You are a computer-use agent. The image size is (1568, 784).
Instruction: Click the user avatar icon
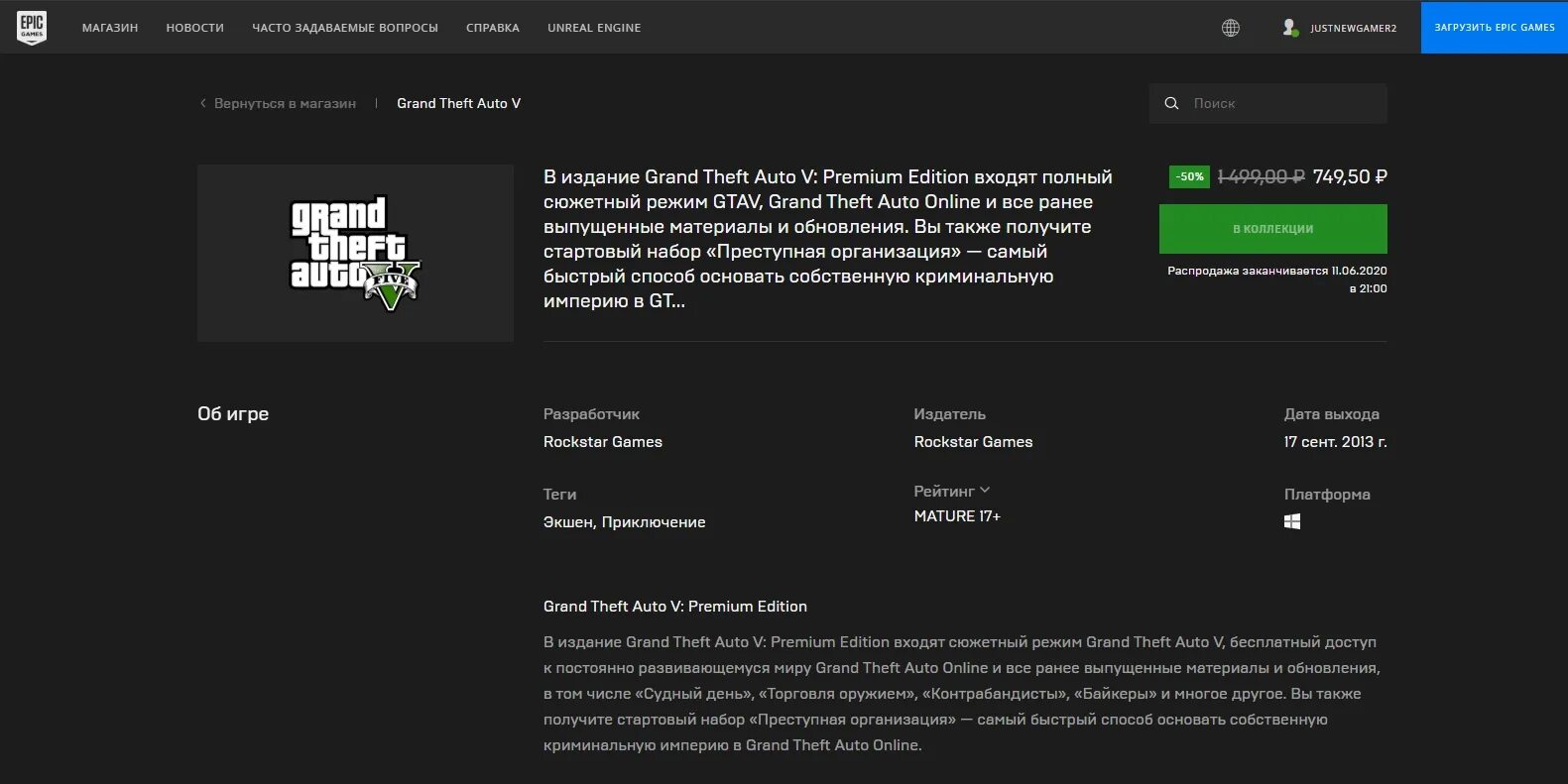[1289, 28]
